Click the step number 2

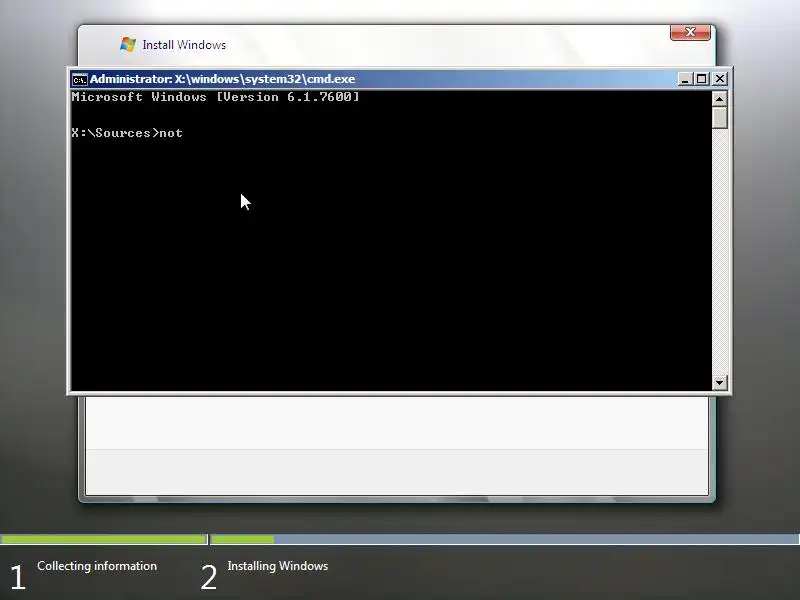tap(209, 578)
